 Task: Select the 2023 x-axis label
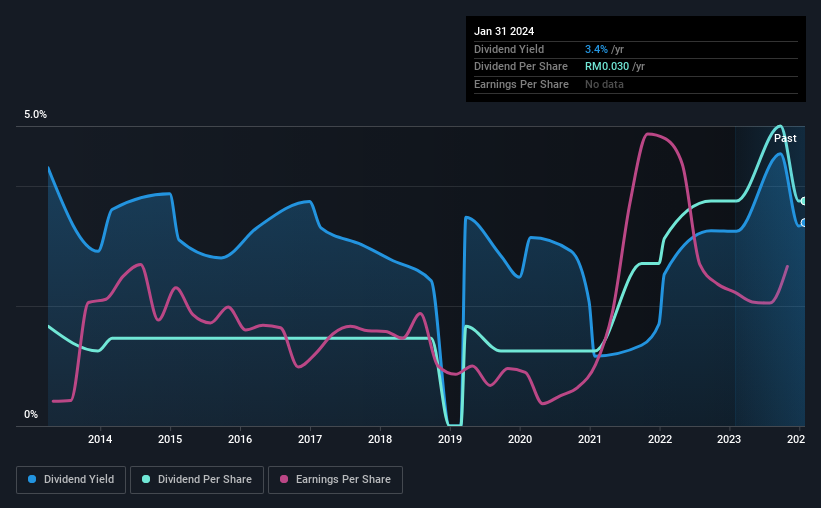pos(729,439)
